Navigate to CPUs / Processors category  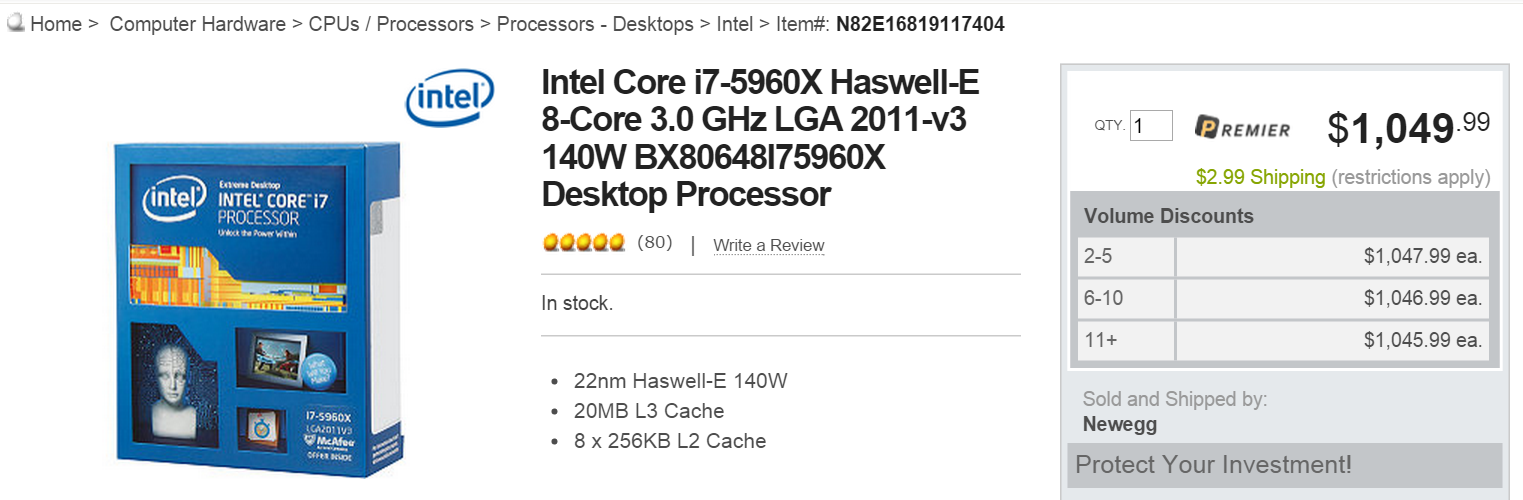point(391,24)
